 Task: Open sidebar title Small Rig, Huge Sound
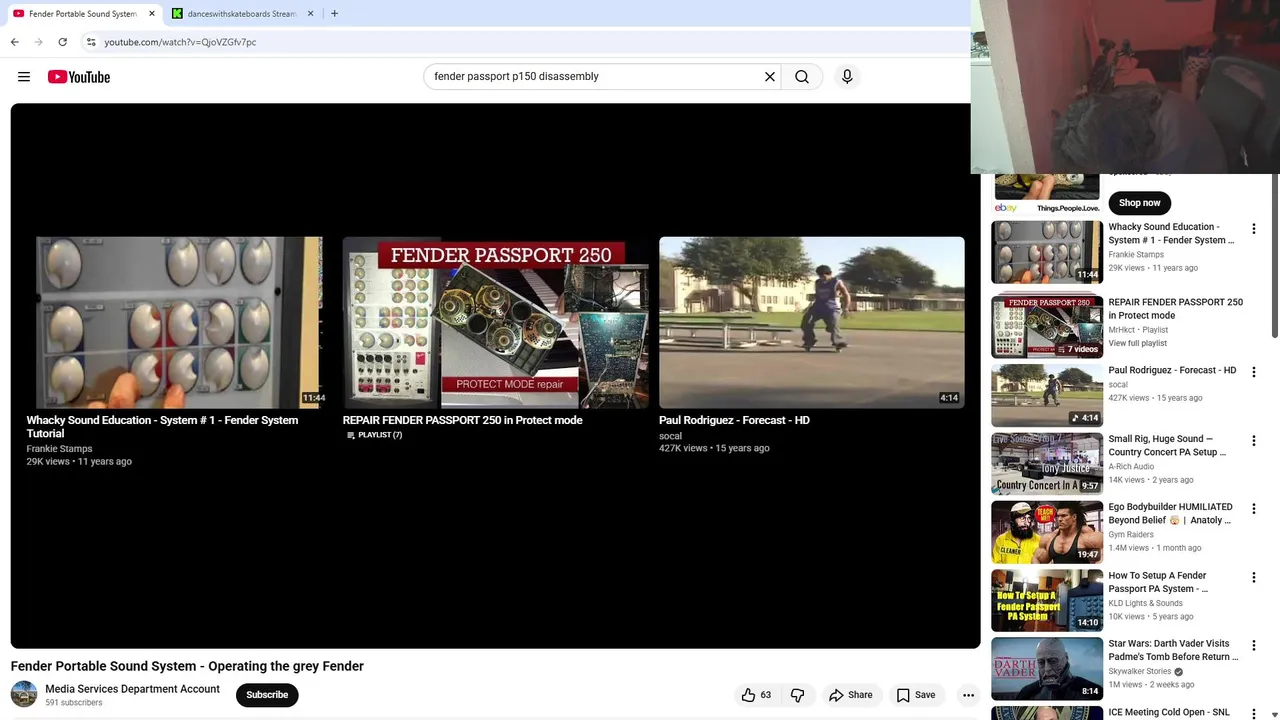tap(1167, 445)
